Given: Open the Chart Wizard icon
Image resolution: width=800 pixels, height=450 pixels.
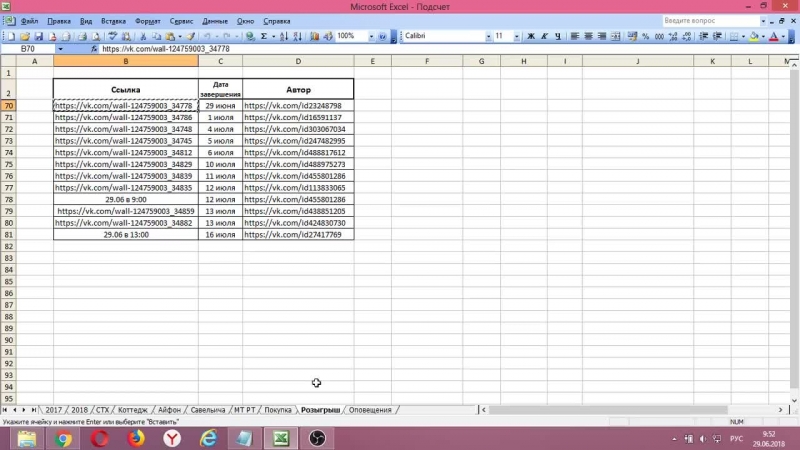Looking at the screenshot, I should tap(314, 36).
